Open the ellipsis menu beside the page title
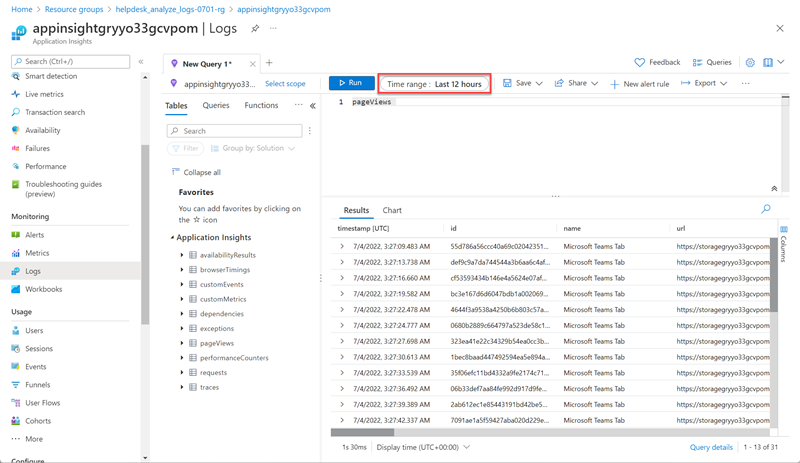The width and height of the screenshot is (800, 463). [273, 29]
